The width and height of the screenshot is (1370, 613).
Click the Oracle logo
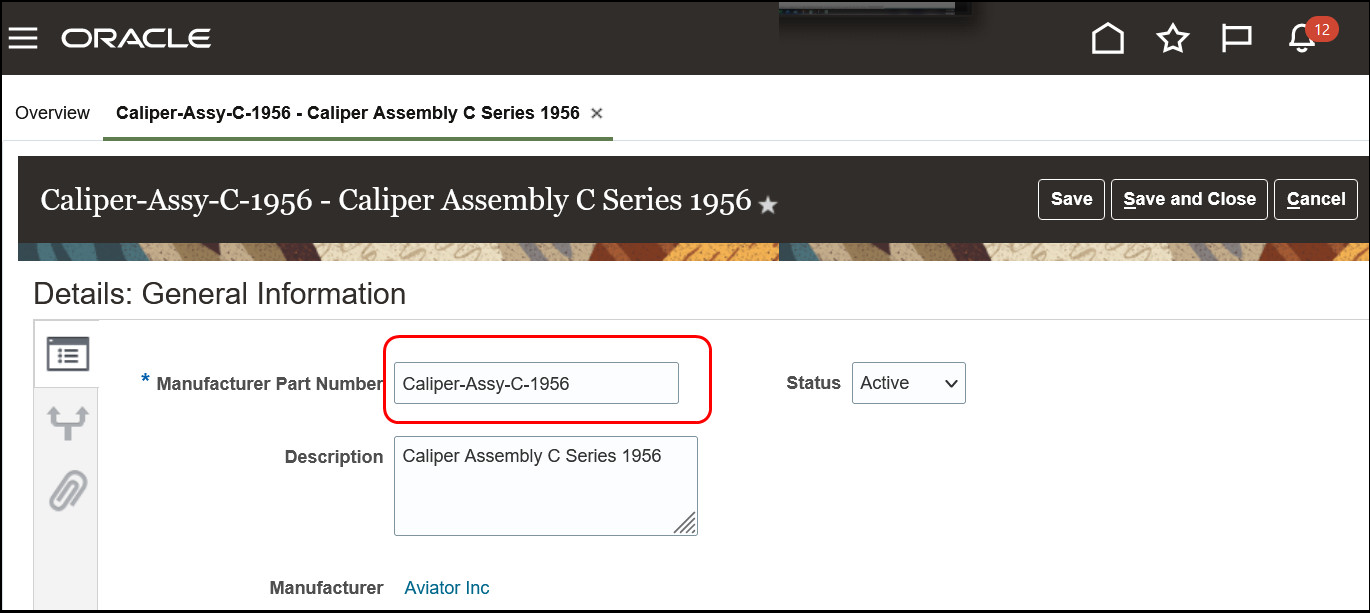(x=136, y=38)
